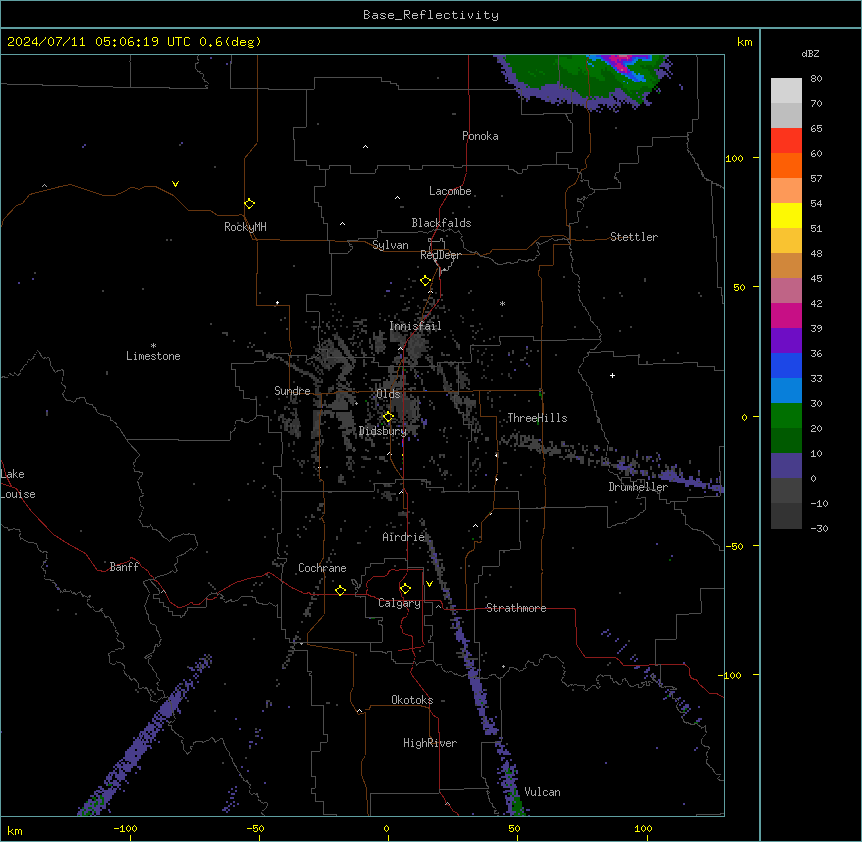Pick the orange 57-60 dBZ legend color
The width and height of the screenshot is (862, 842).
(x=786, y=165)
